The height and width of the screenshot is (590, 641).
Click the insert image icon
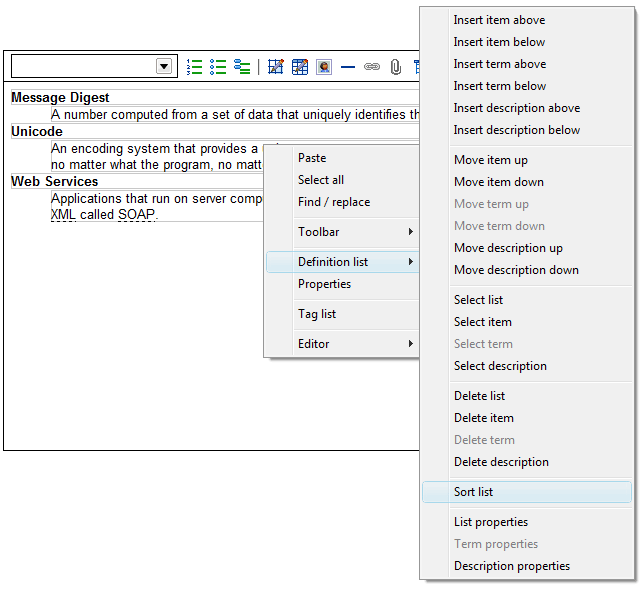pos(324,67)
